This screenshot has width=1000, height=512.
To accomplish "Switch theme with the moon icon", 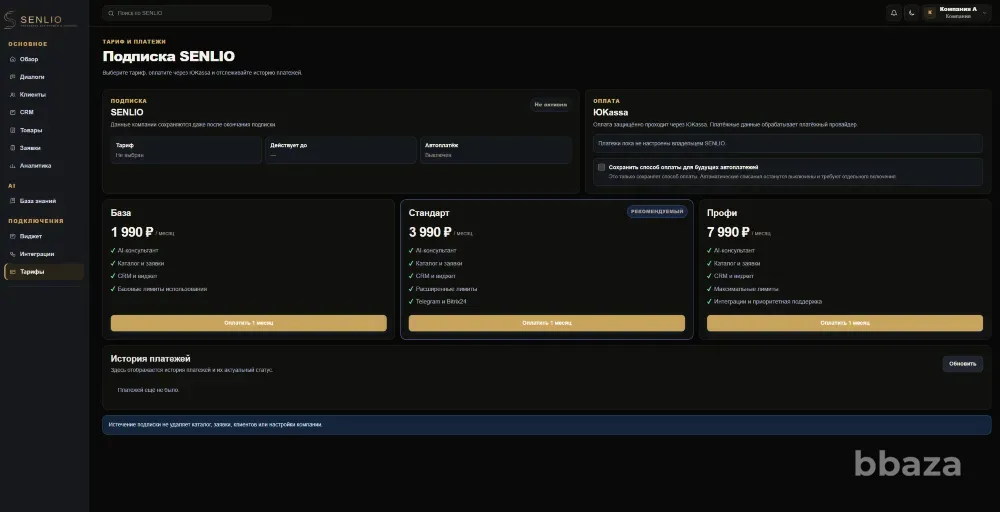I will (x=911, y=13).
